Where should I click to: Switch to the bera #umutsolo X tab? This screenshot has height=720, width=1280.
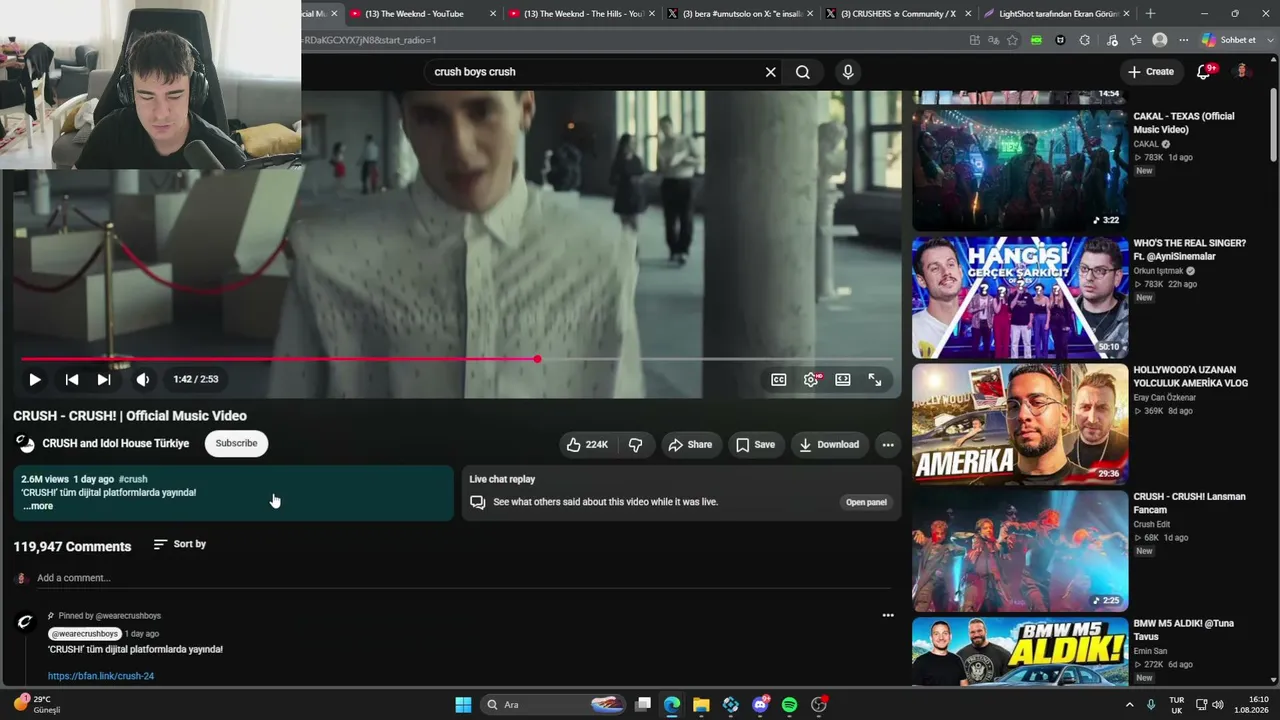(740, 14)
